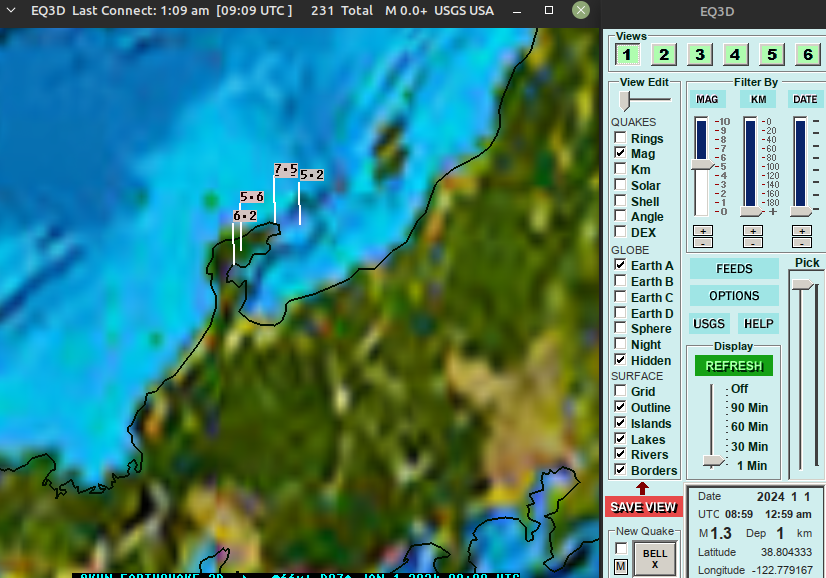
Task: Set refresh interval to 90 Min
Action: coord(749,408)
